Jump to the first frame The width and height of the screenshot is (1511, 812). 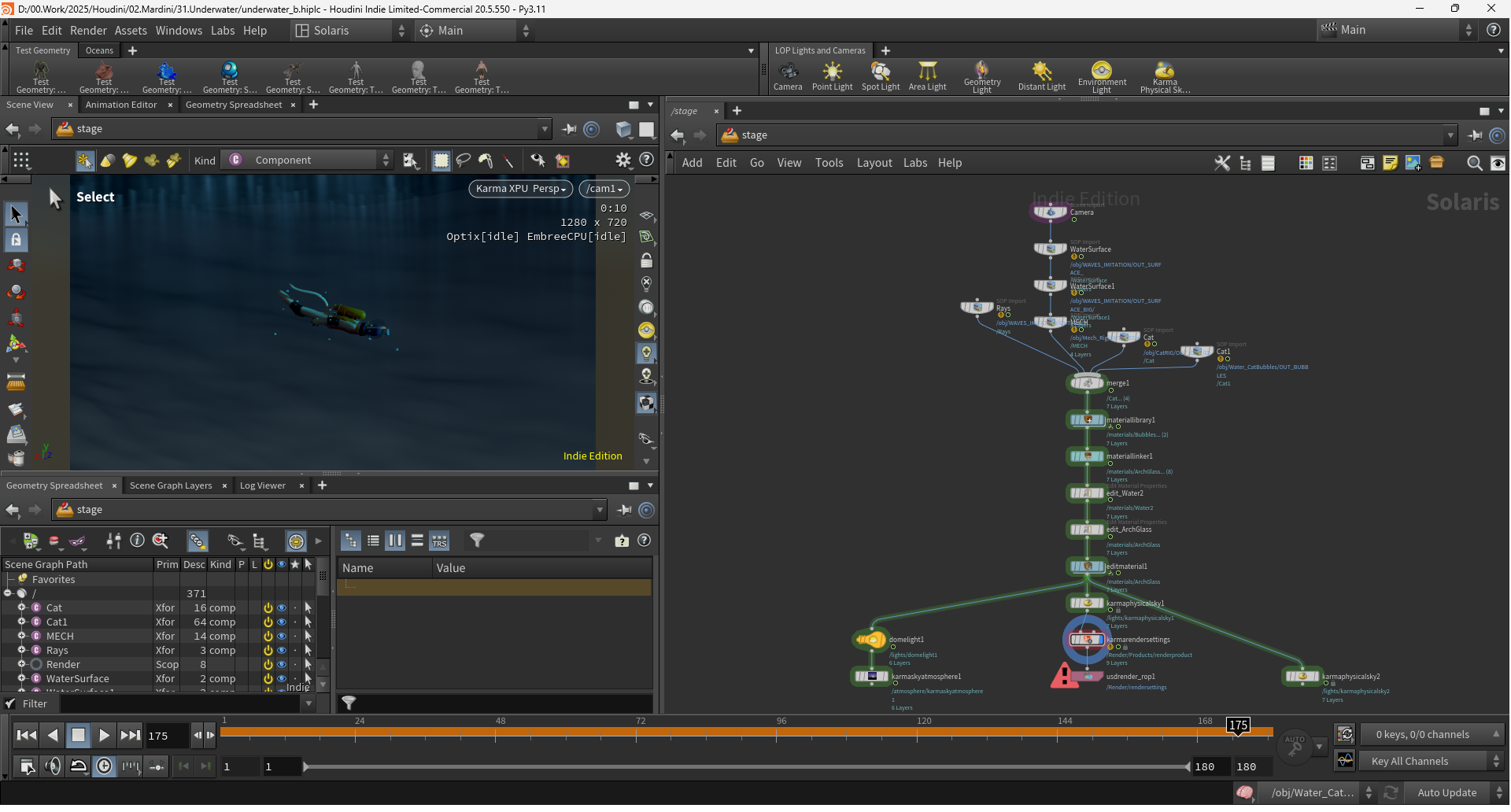26,736
